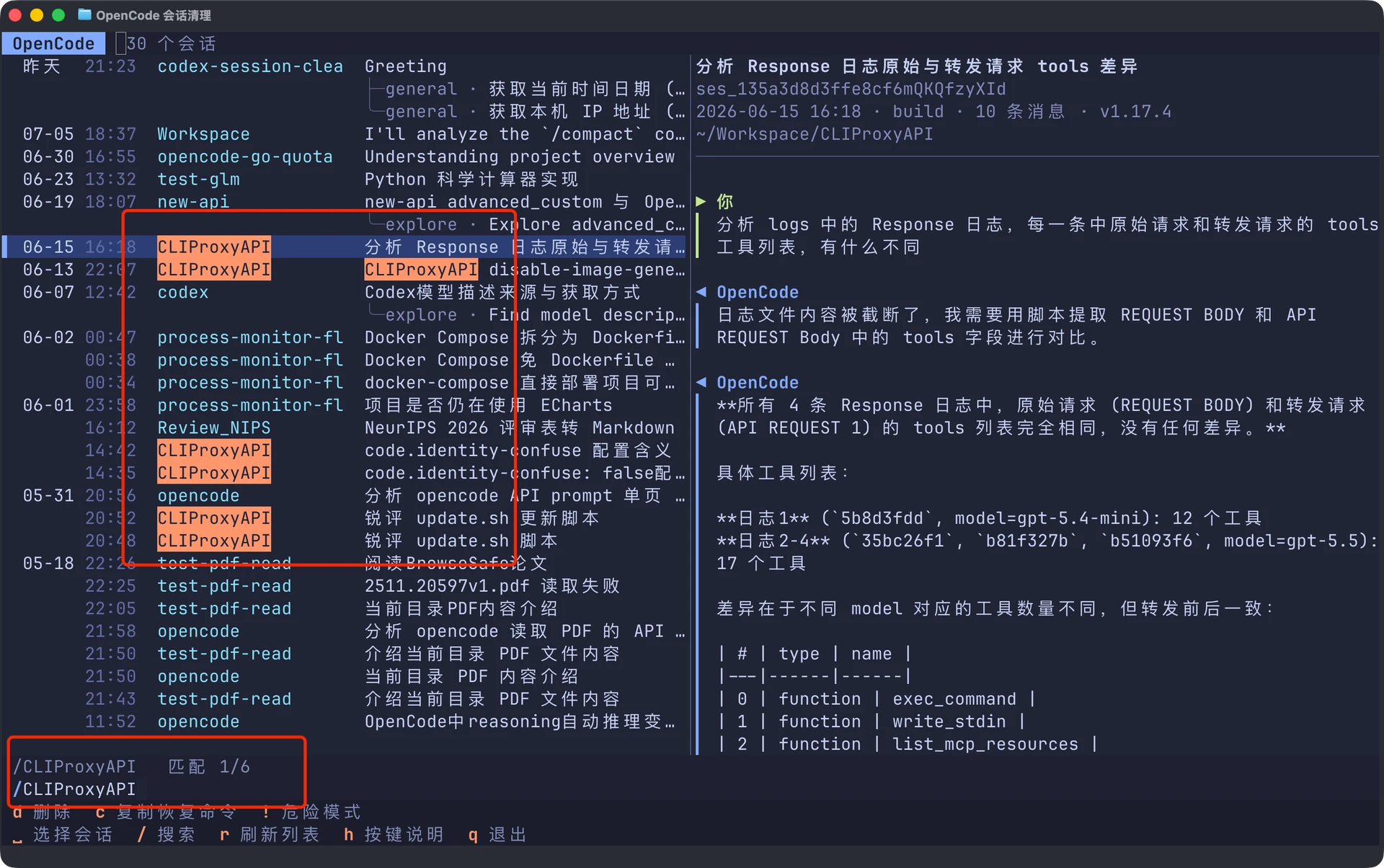1384x868 pixels.
Task: Open Workspace session from 07-05 18:37
Action: pyautogui.click(x=345, y=134)
